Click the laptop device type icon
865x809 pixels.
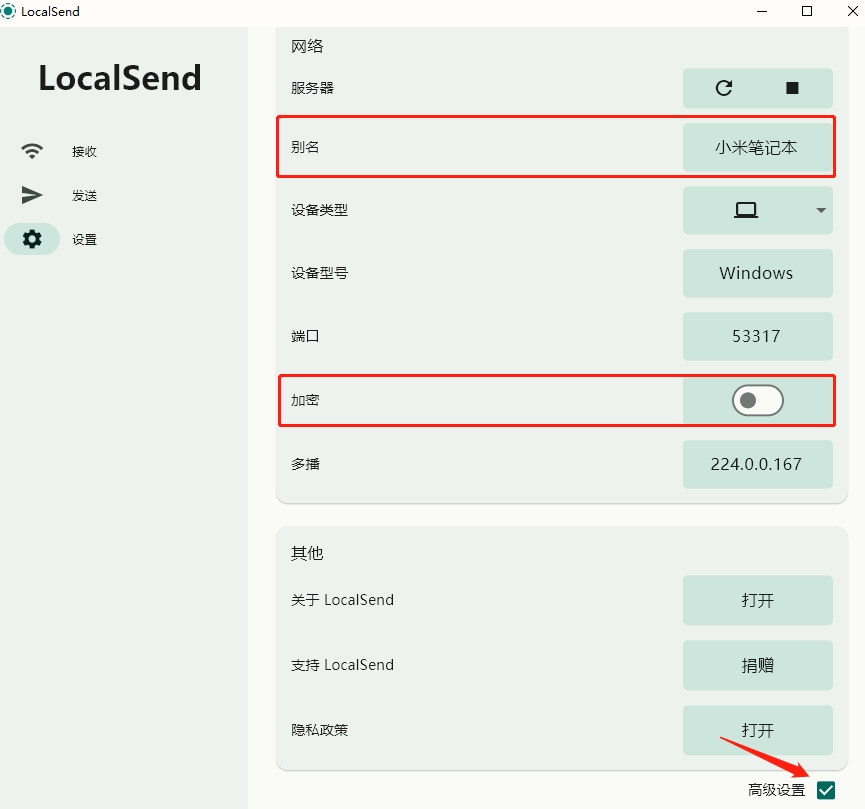[x=746, y=210]
